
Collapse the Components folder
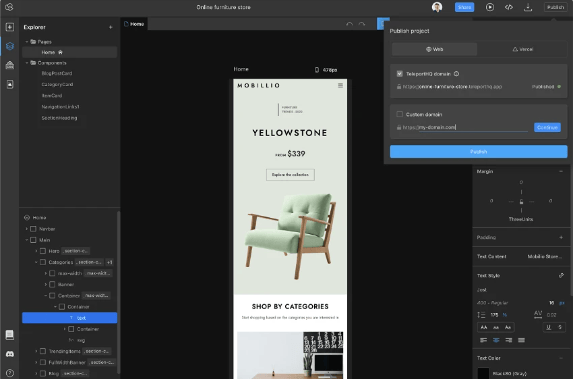tap(27, 63)
